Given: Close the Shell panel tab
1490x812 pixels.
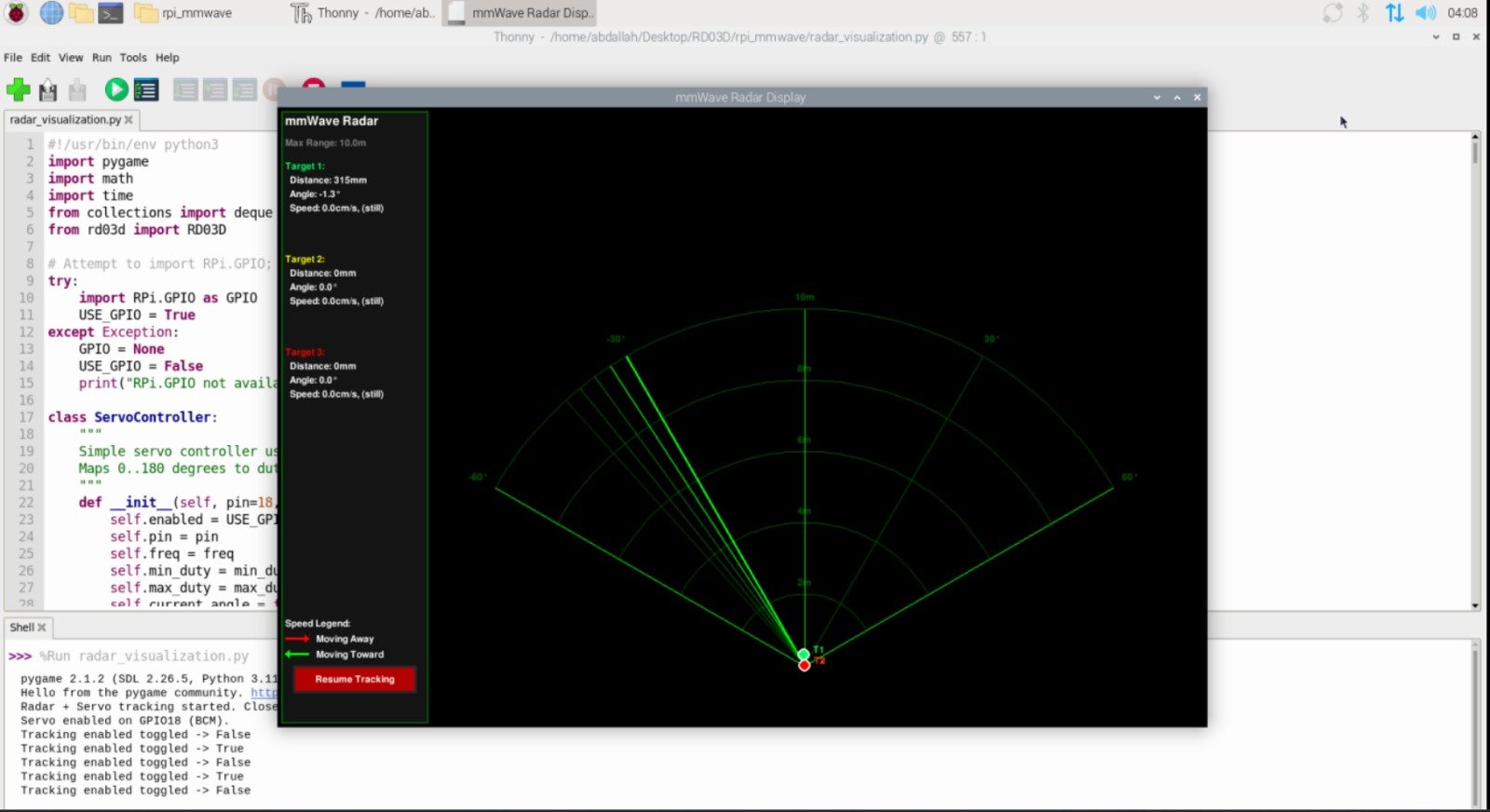Looking at the screenshot, I should [x=42, y=628].
